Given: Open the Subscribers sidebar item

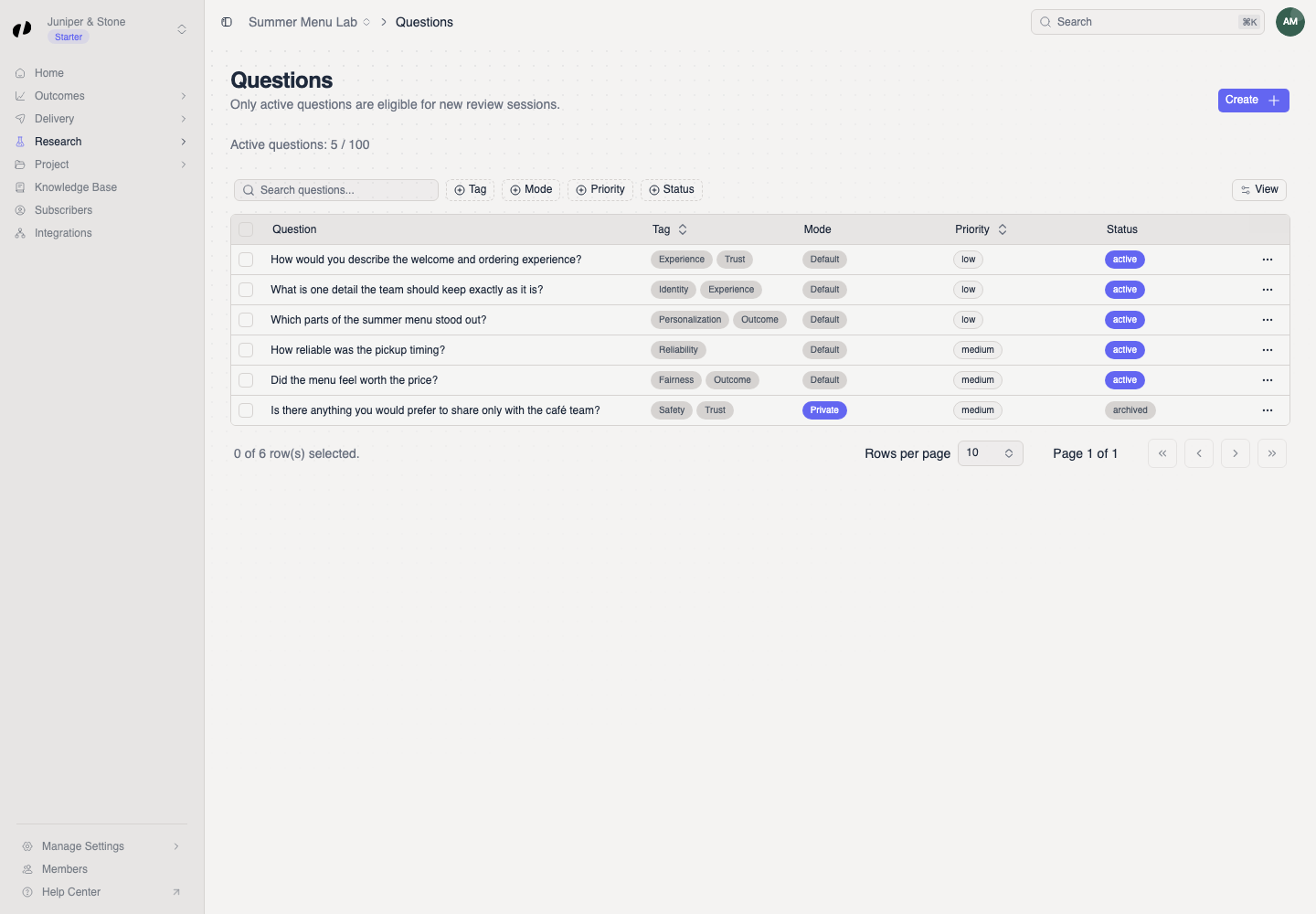Looking at the screenshot, I should pyautogui.click(x=101, y=210).
